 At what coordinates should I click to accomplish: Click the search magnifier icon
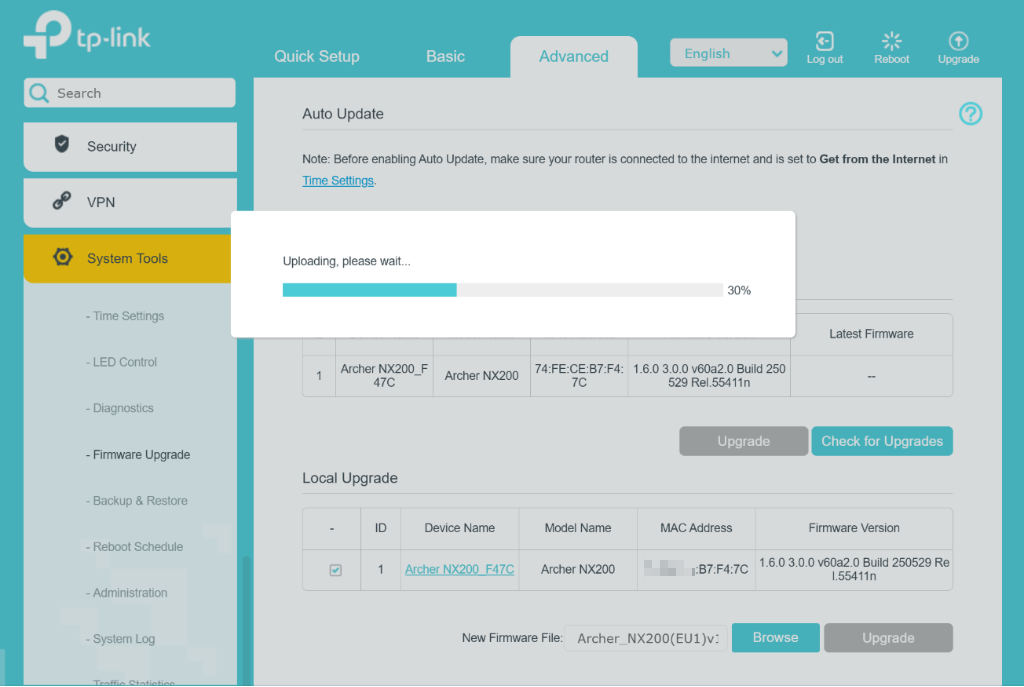coord(39,93)
